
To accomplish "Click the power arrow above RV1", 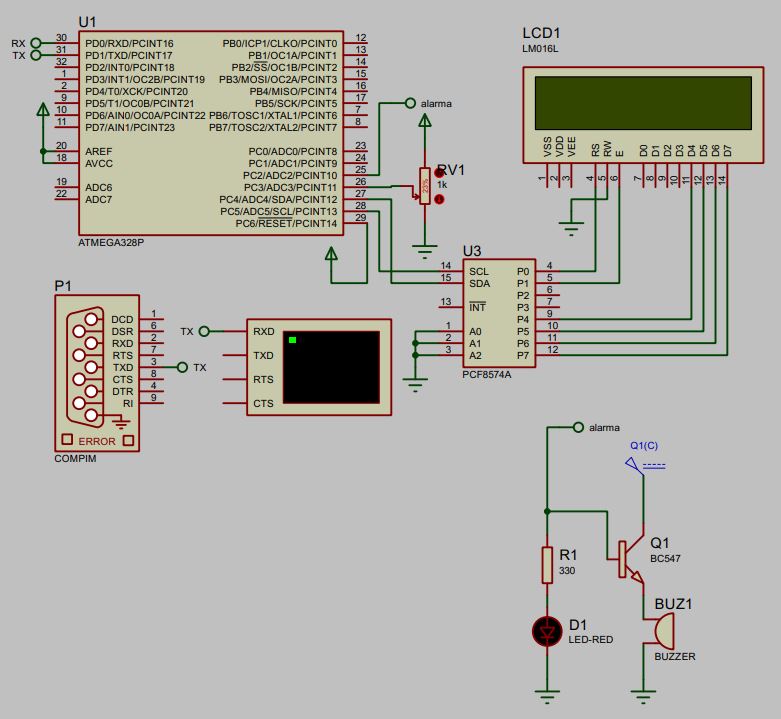I will pos(424,120).
